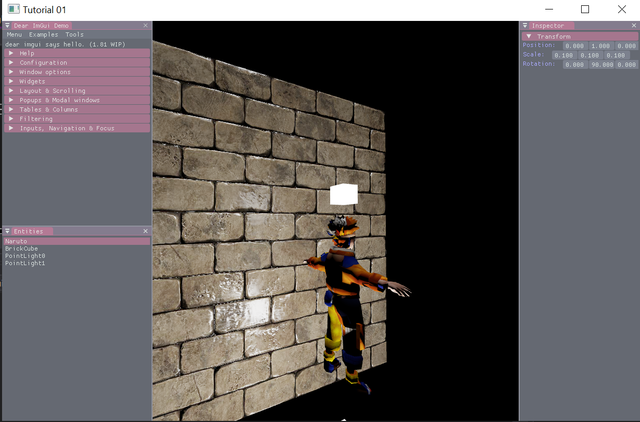Expand Inputs, Navigation & Focus section
The image size is (640, 422).
(x=77, y=128)
